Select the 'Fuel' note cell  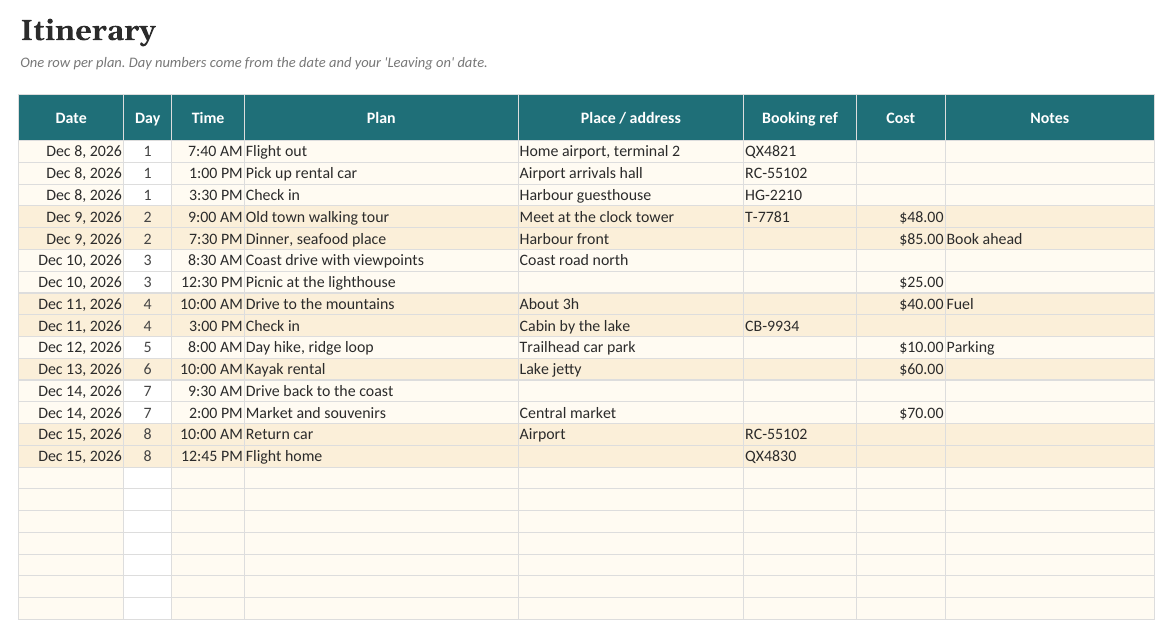pos(1050,304)
